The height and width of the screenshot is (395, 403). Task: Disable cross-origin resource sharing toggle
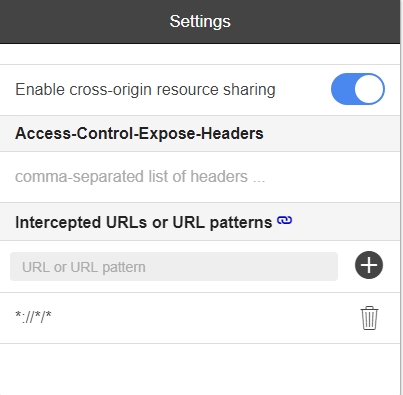click(358, 89)
